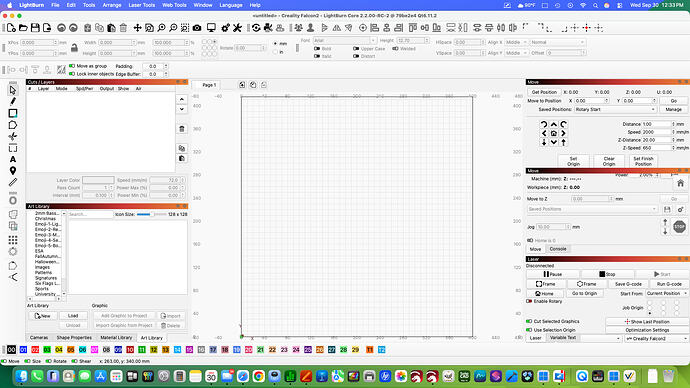Open Saved Positions Rotary Start dropdown
Viewport: 690px width, 388px height.
(x=615, y=109)
